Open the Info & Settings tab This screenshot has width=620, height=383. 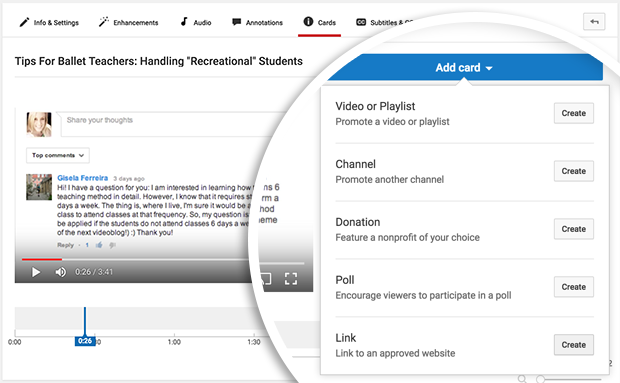[x=49, y=23]
